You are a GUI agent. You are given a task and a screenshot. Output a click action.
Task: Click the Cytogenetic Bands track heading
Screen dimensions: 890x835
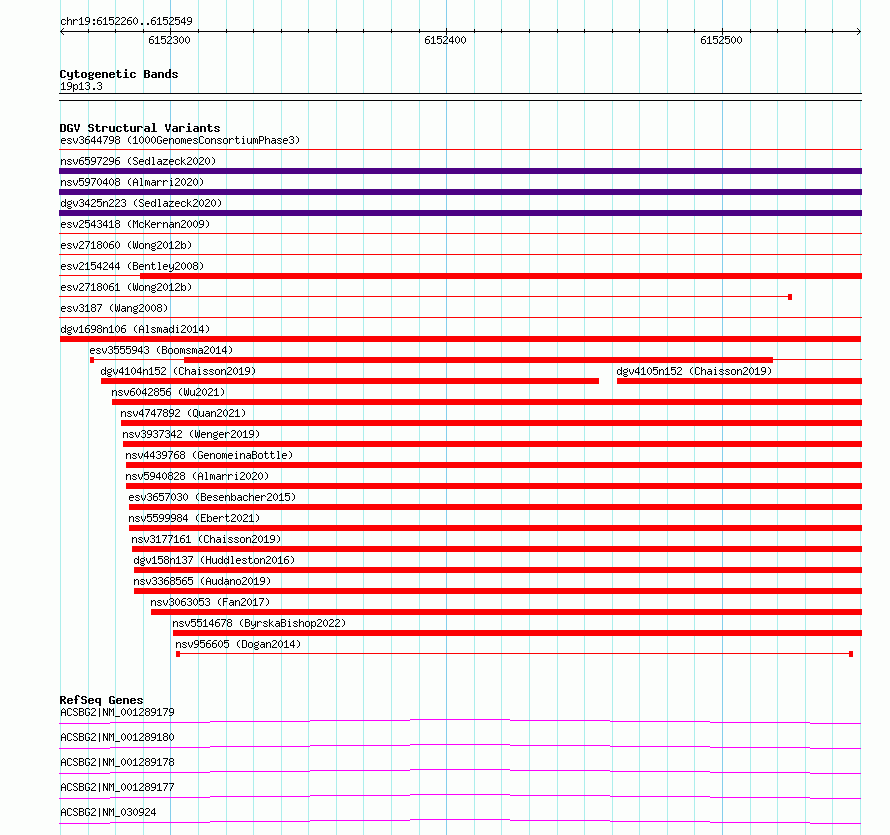(x=119, y=74)
